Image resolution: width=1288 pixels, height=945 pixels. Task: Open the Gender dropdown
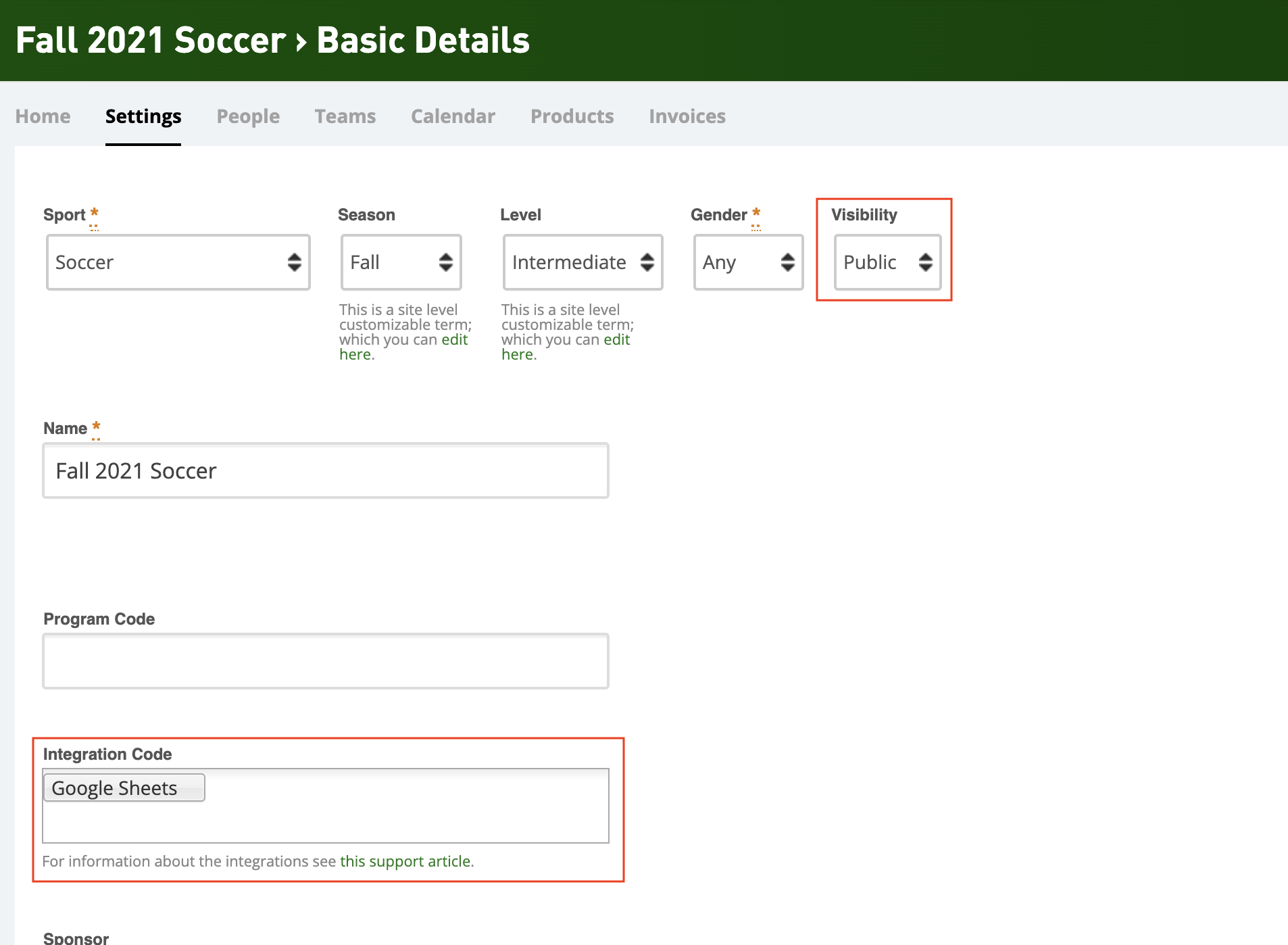tap(747, 262)
